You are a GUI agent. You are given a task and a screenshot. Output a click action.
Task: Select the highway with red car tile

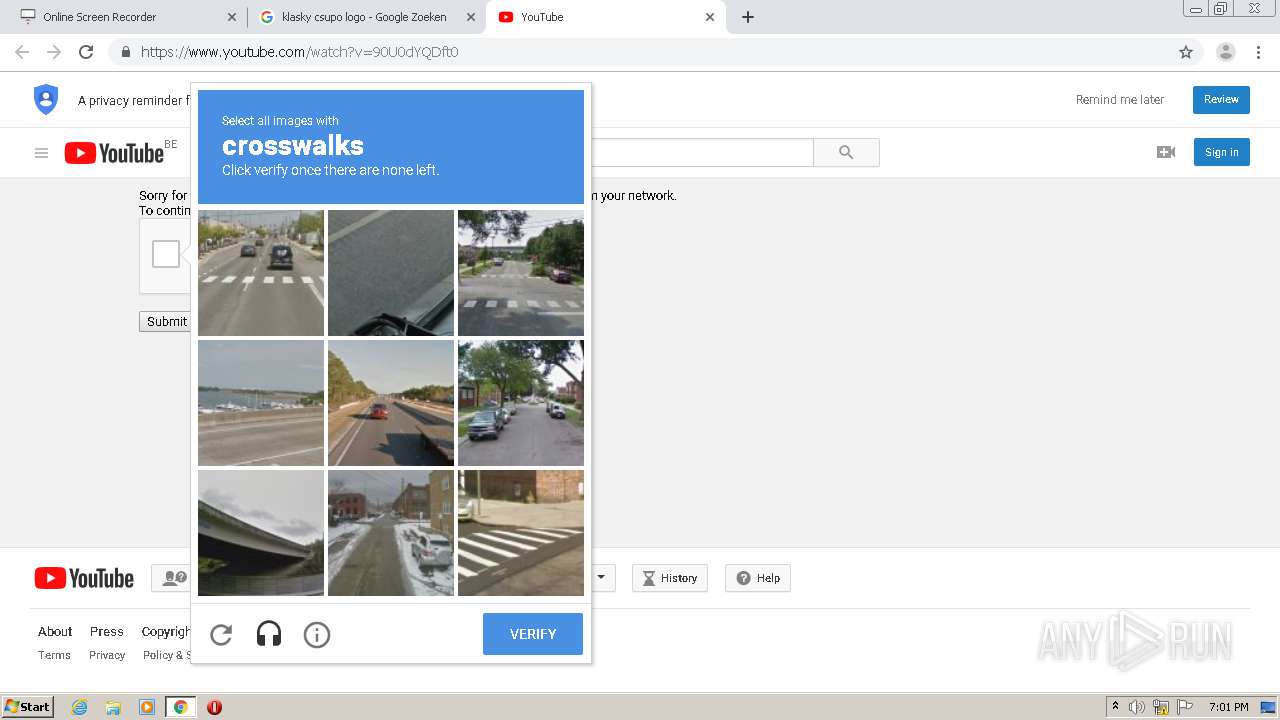[x=391, y=403]
